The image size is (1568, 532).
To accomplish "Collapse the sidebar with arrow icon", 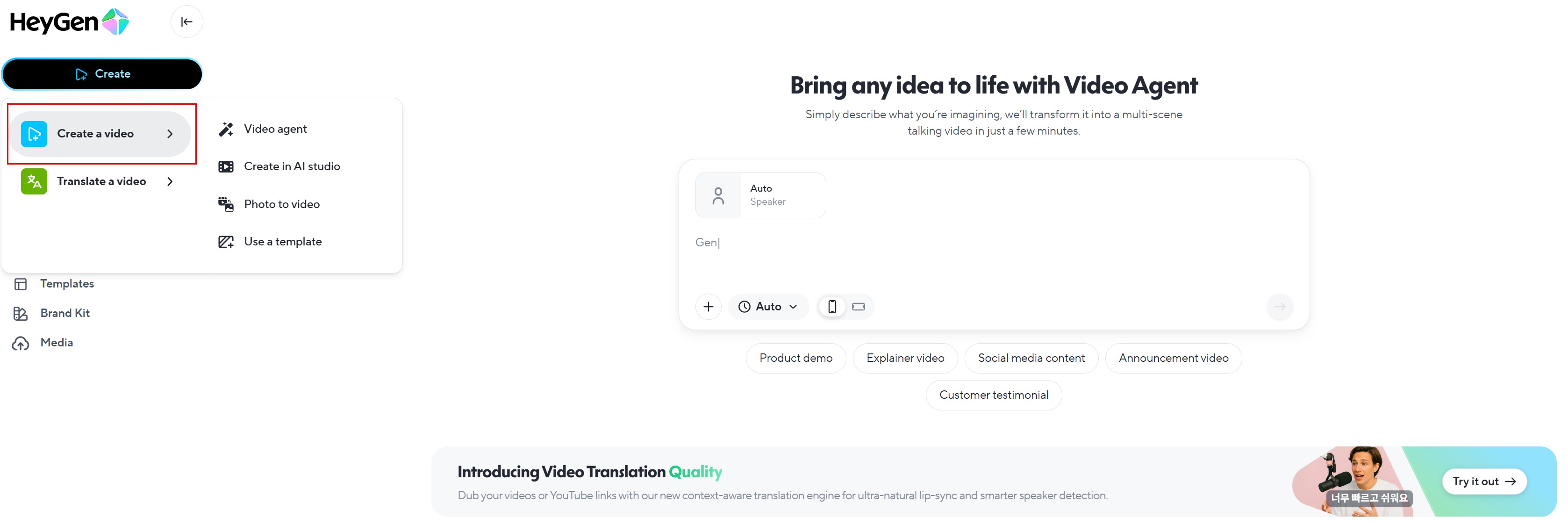I will click(x=187, y=22).
